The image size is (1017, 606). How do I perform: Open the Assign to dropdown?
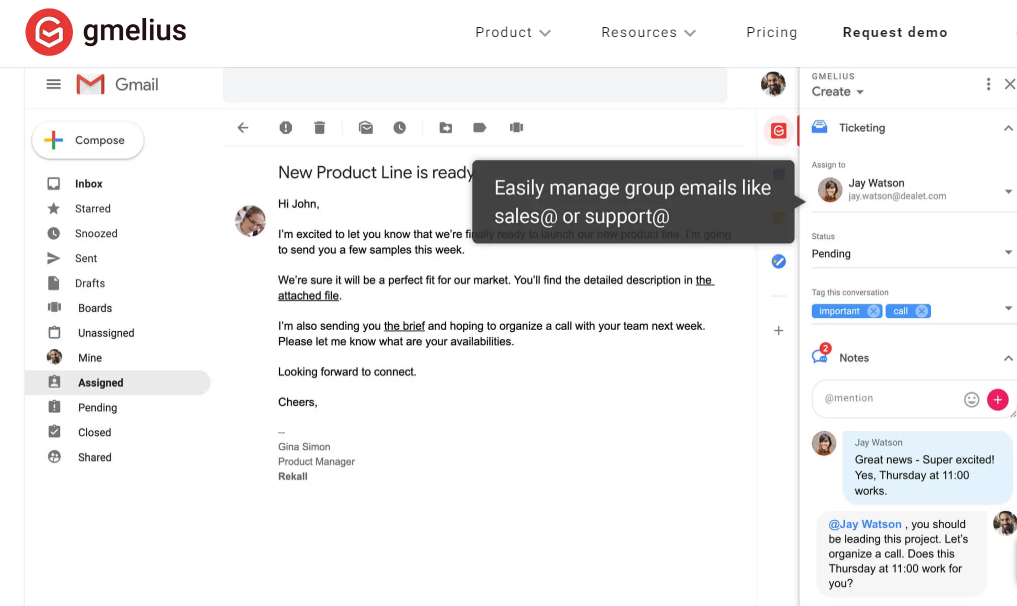tap(1008, 191)
